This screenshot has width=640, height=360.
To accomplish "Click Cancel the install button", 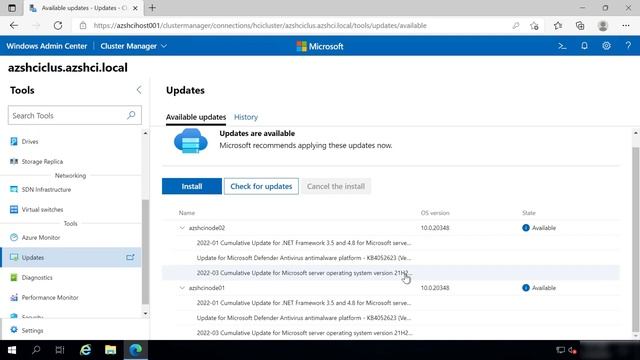I will click(336, 186).
